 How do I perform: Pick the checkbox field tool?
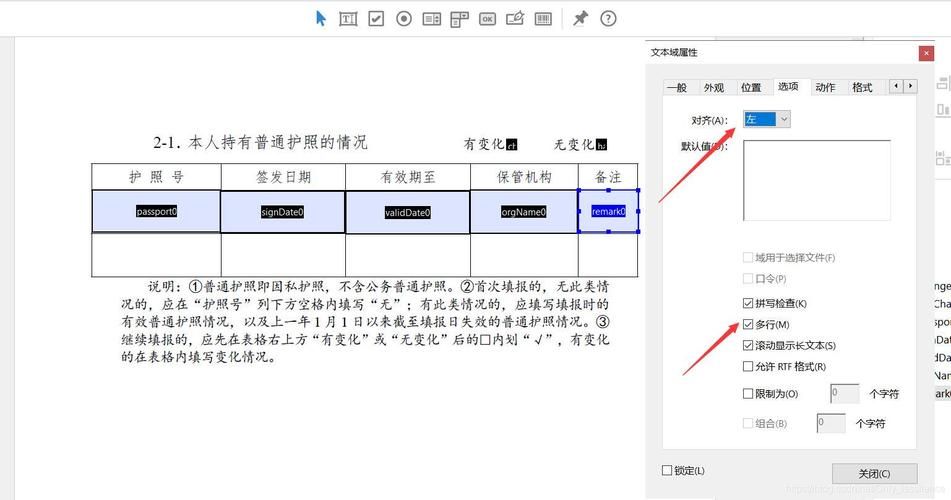point(376,19)
